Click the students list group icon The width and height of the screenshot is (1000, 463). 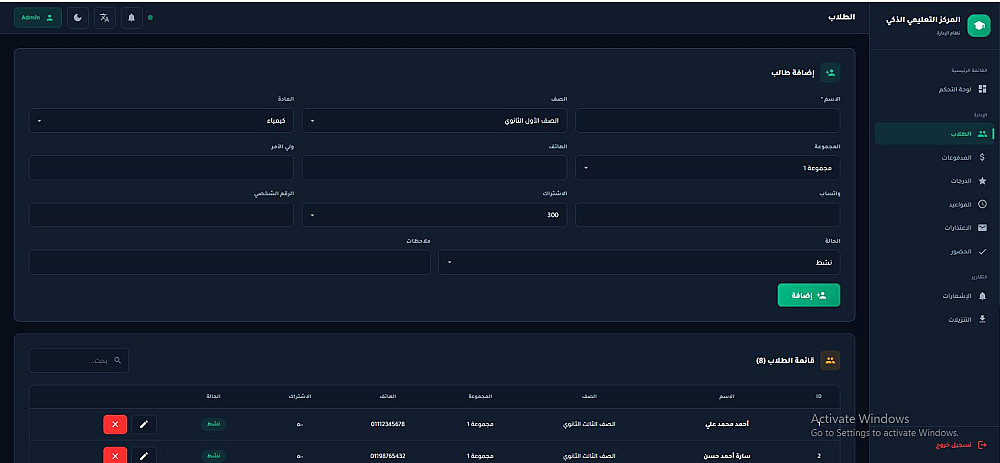[830, 360]
